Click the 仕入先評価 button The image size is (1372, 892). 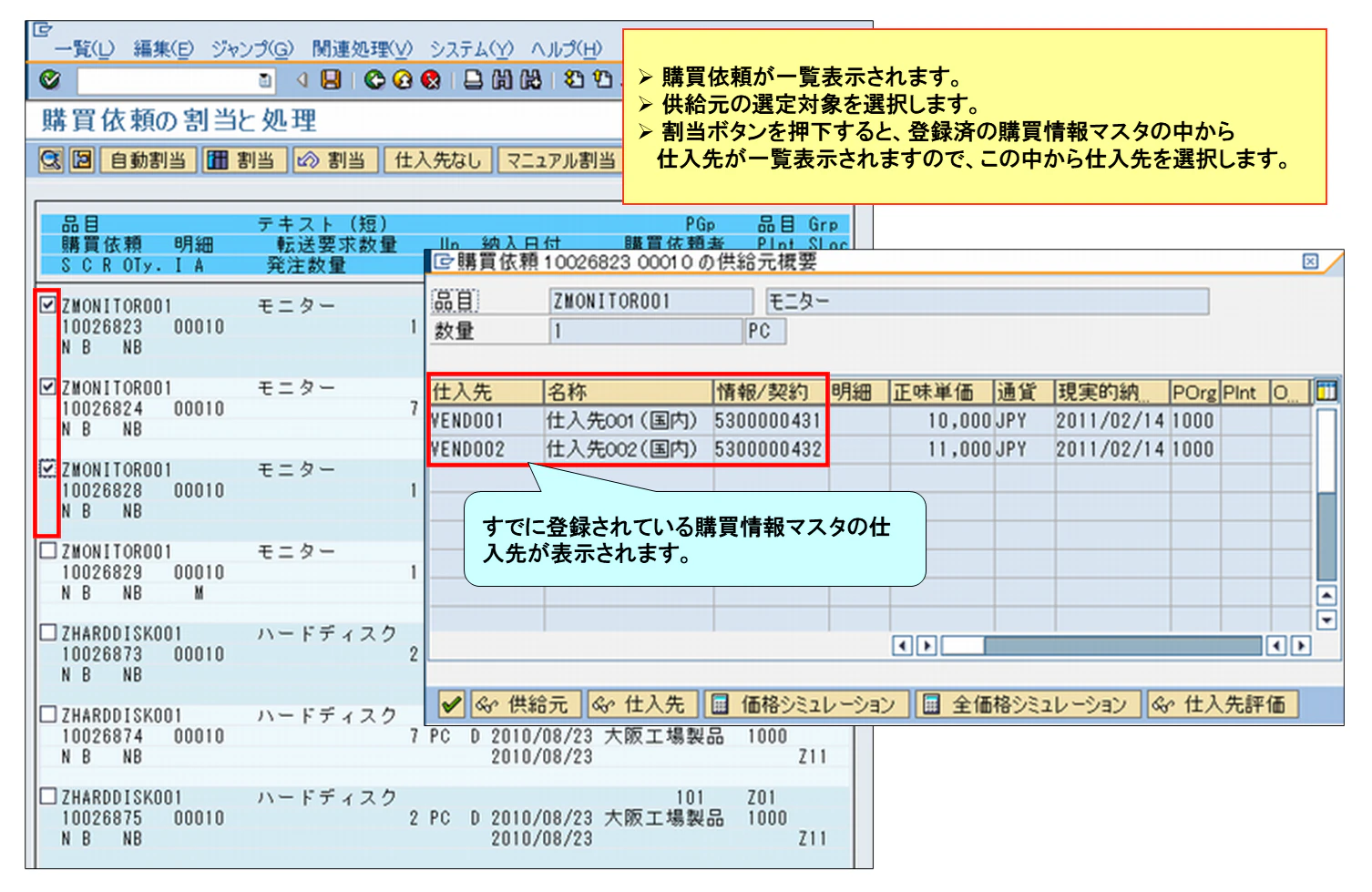click(x=1222, y=704)
